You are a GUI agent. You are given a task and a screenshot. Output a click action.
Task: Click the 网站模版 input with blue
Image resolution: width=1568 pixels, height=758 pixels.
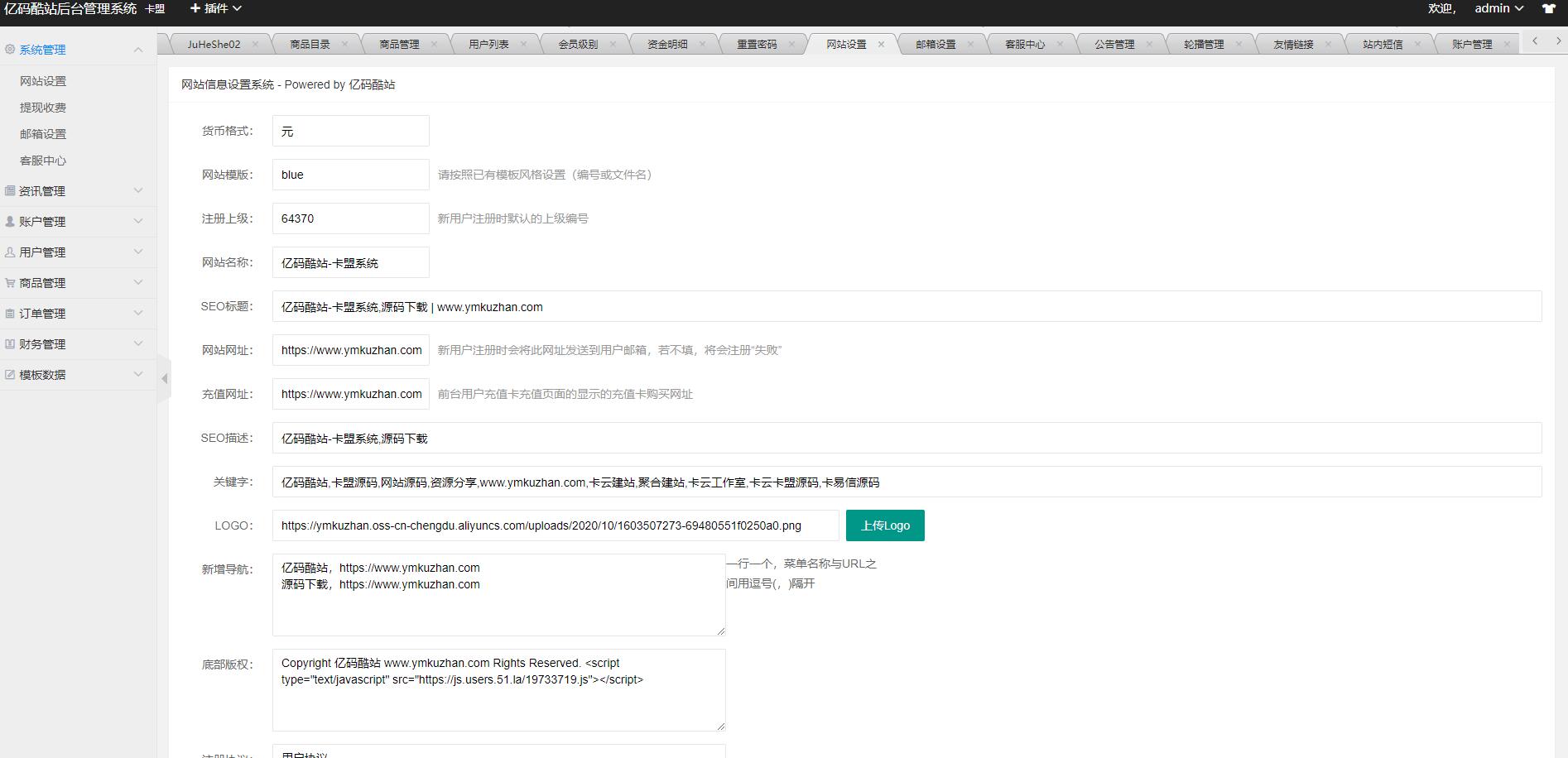[351, 175]
